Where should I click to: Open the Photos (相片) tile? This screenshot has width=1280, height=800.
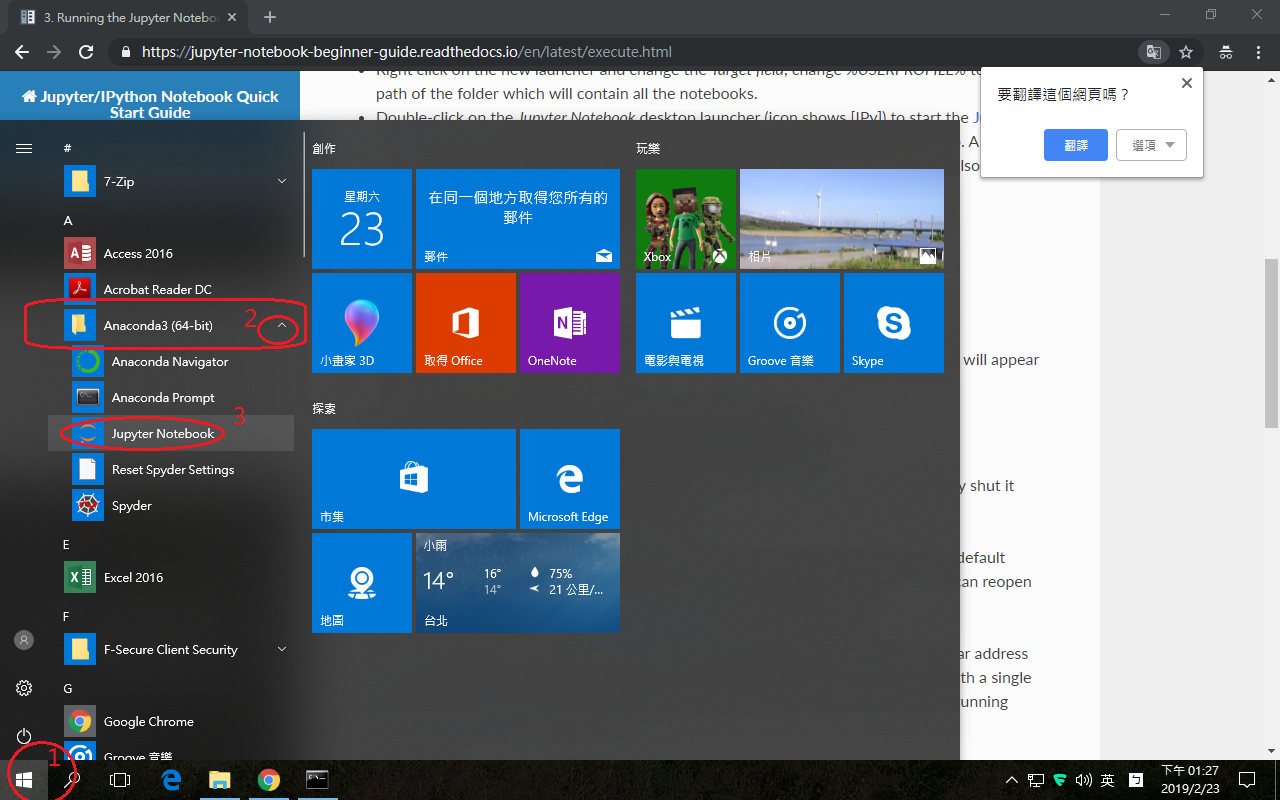[x=842, y=219]
